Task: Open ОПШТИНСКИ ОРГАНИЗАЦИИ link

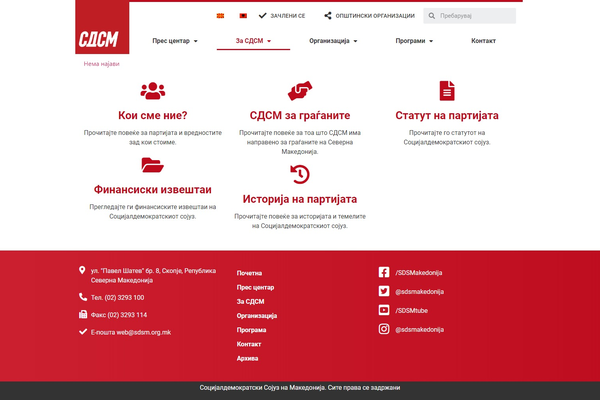Action: click(375, 16)
